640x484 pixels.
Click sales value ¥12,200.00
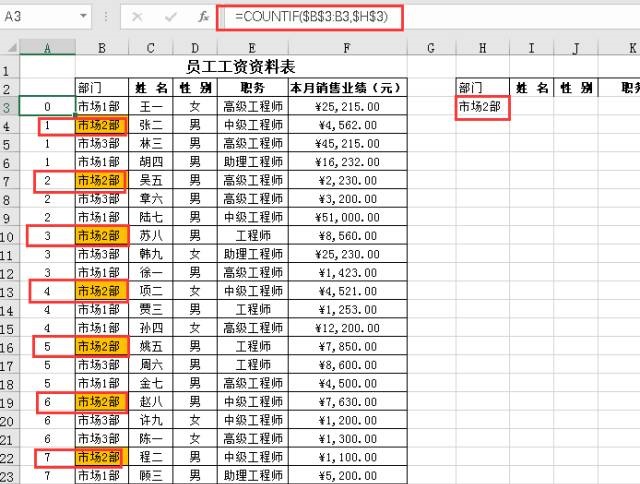(347, 328)
